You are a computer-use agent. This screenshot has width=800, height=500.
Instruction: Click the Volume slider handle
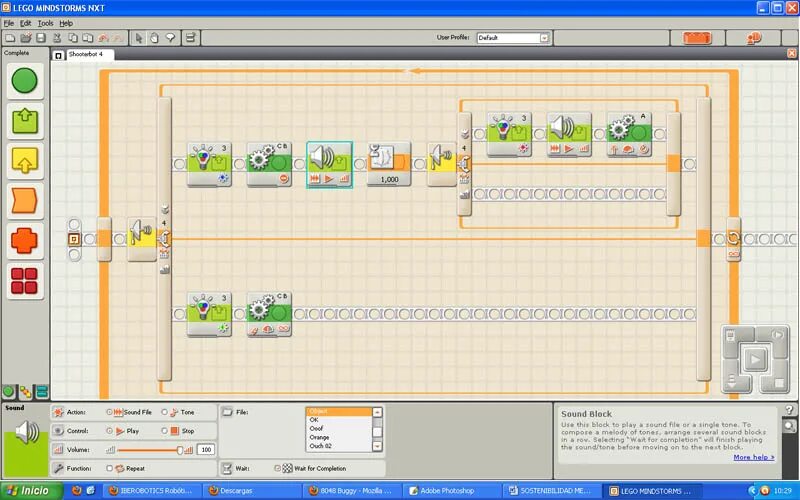coord(180,450)
